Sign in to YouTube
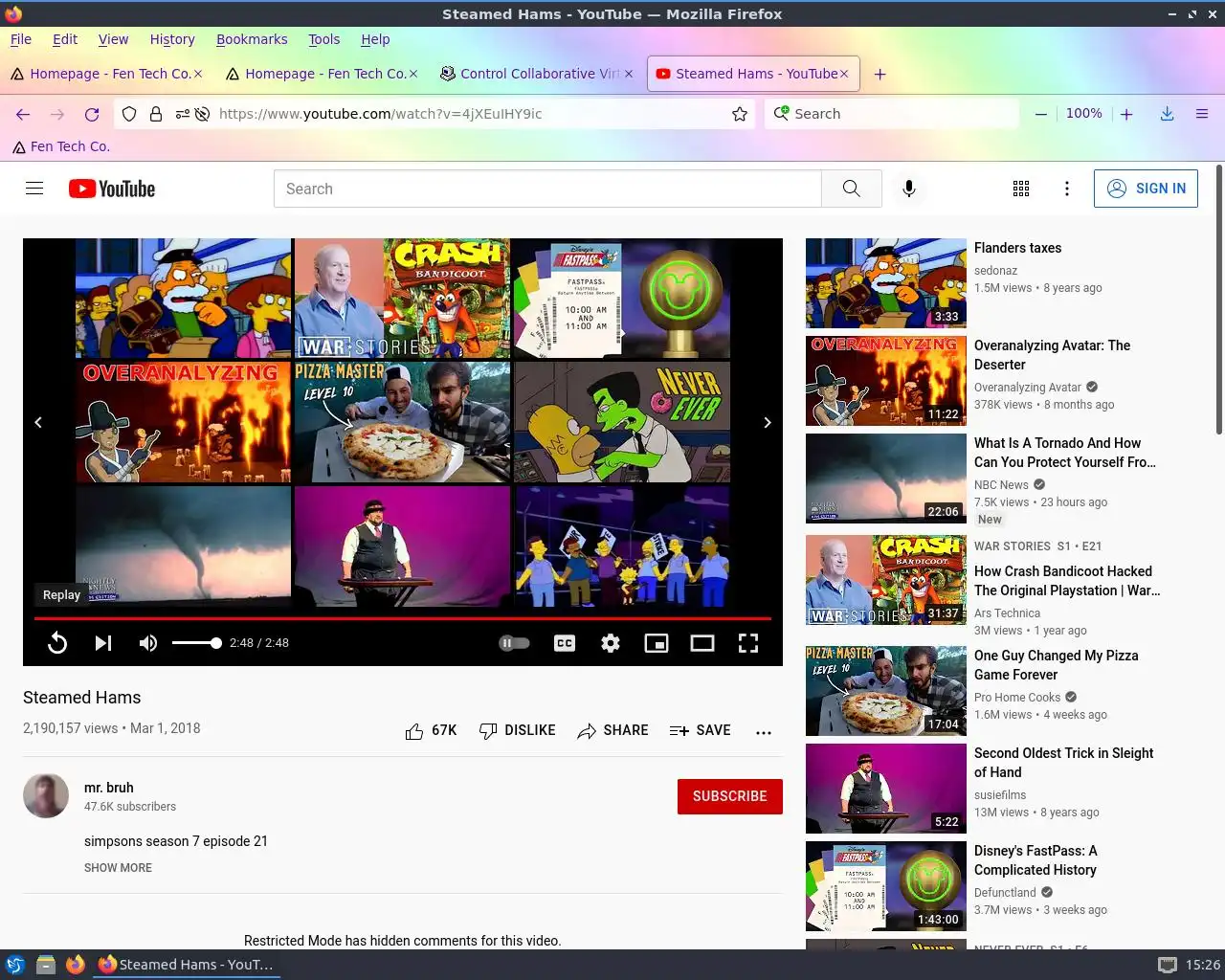 1146,189
